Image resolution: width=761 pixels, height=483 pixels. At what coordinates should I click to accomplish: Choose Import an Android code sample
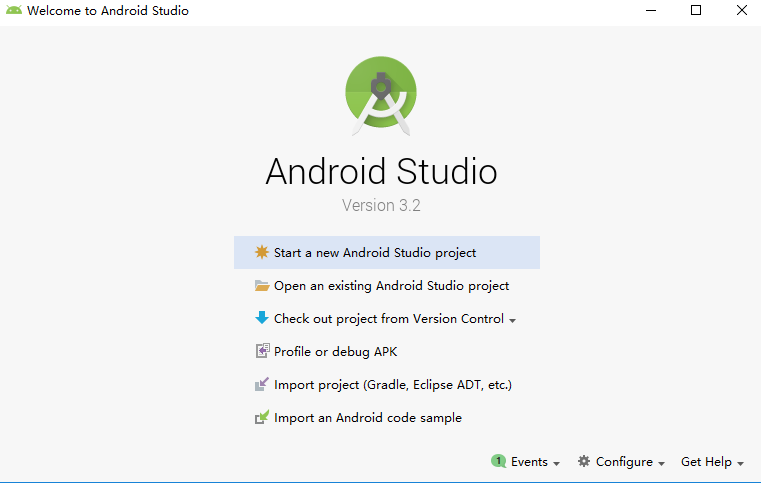point(387,417)
